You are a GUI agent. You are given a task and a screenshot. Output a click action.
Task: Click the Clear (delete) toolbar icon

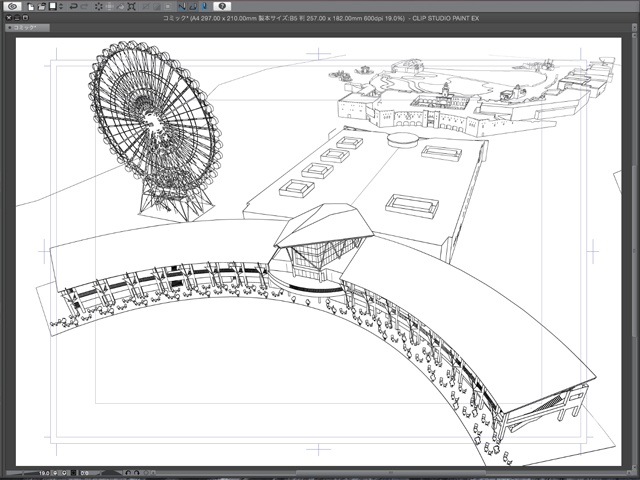coord(99,7)
